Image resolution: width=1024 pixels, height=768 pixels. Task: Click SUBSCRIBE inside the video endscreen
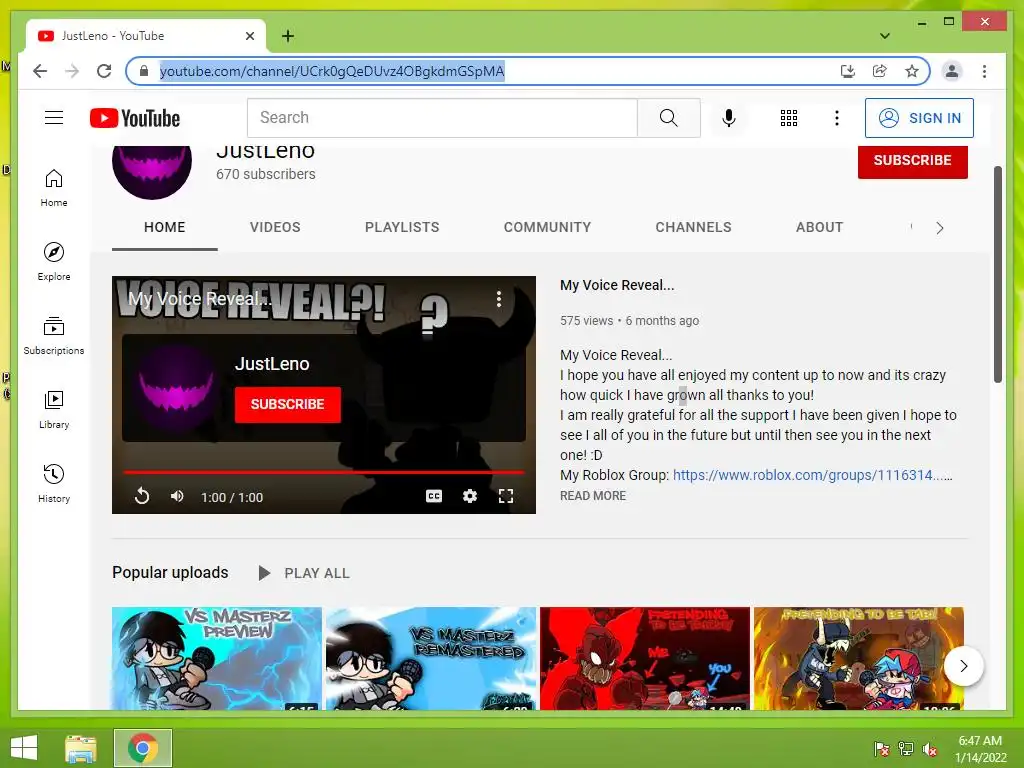(287, 404)
